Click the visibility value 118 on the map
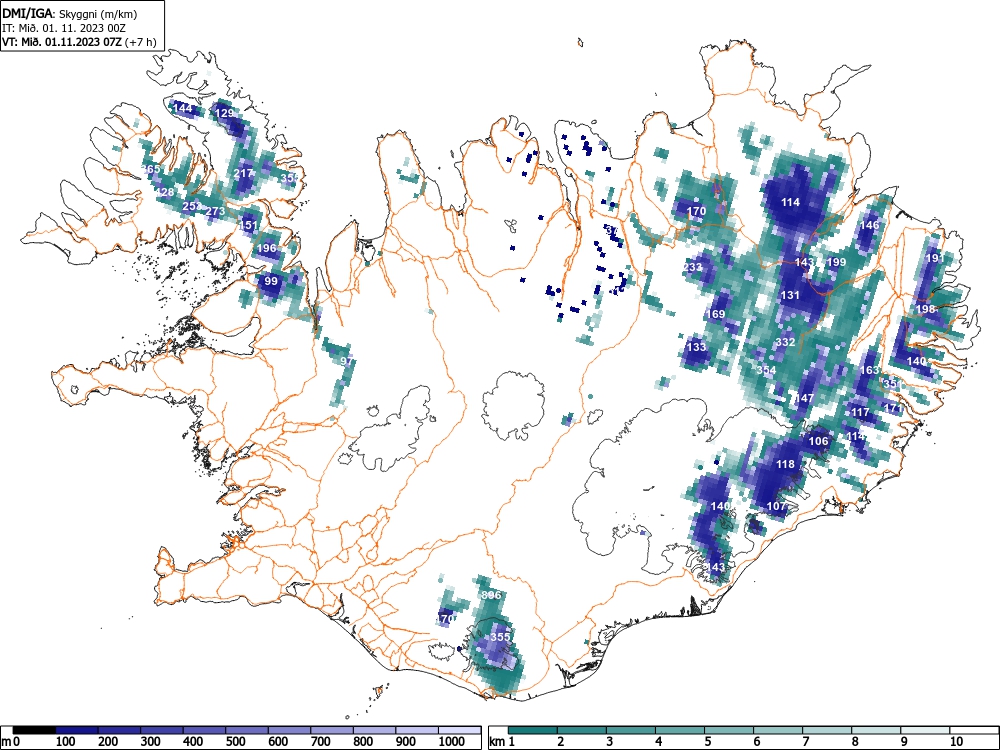Image resolution: width=1000 pixels, height=750 pixels. (x=786, y=464)
